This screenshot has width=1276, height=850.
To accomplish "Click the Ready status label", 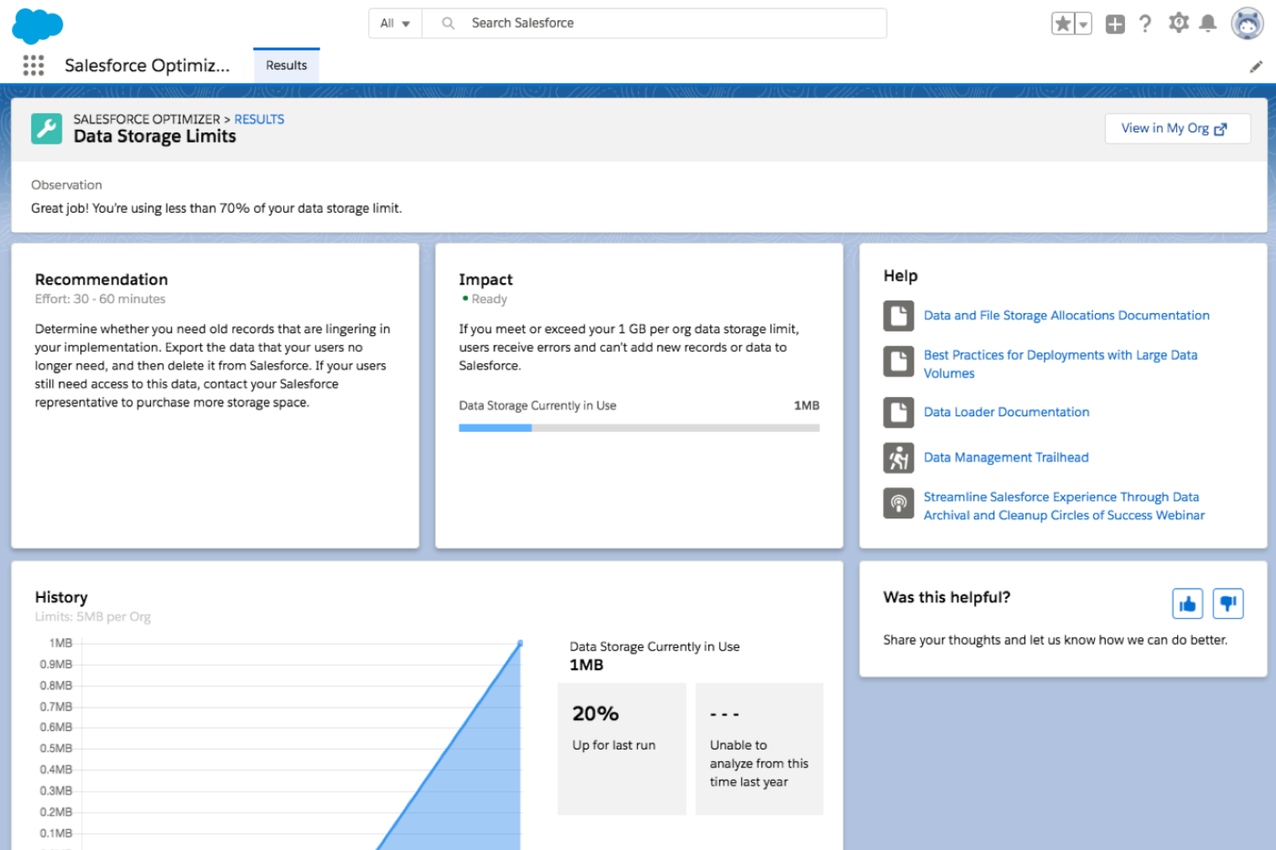I will coord(489,299).
